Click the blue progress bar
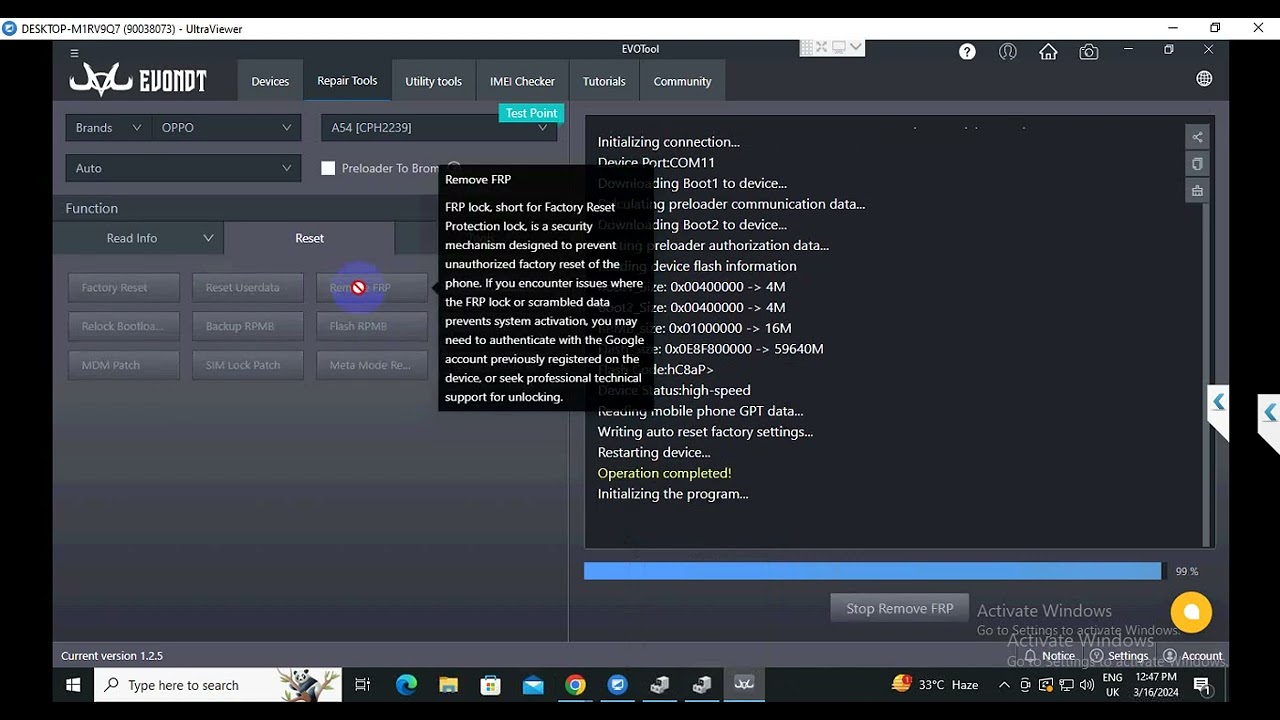This screenshot has width=1280, height=720. (872, 571)
